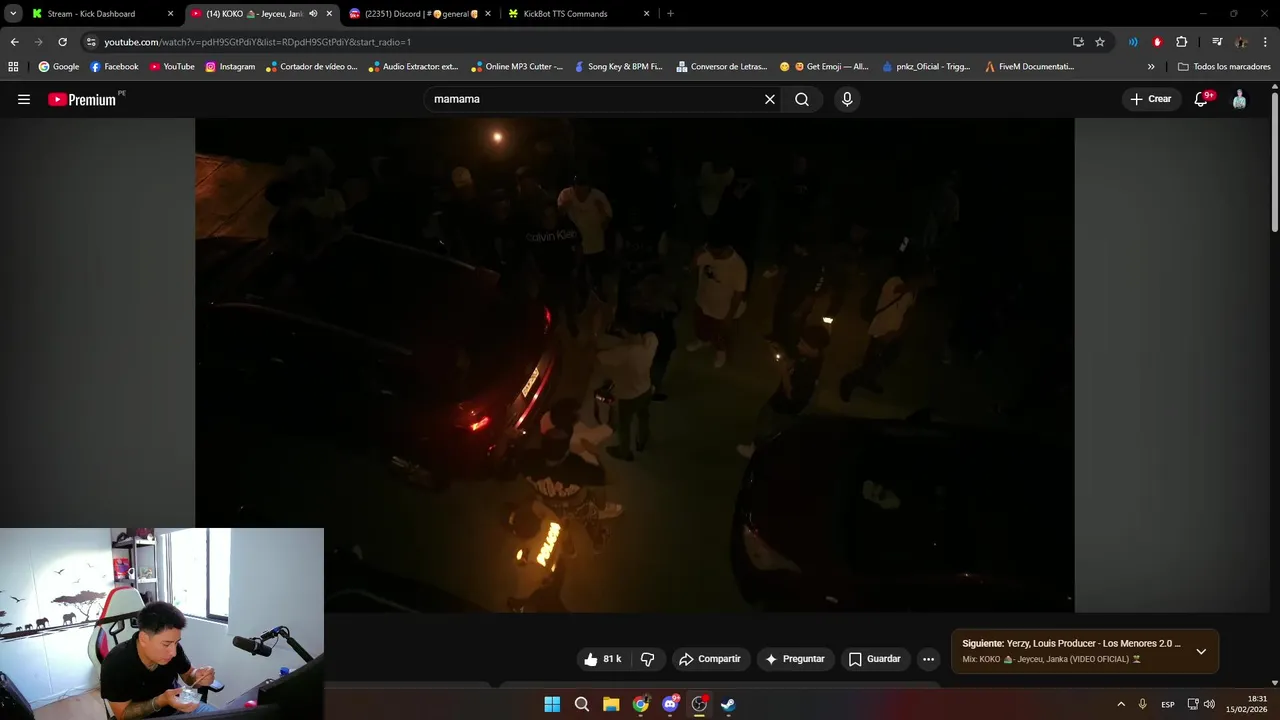
Task: Open the Facebook bookmark
Action: [114, 67]
